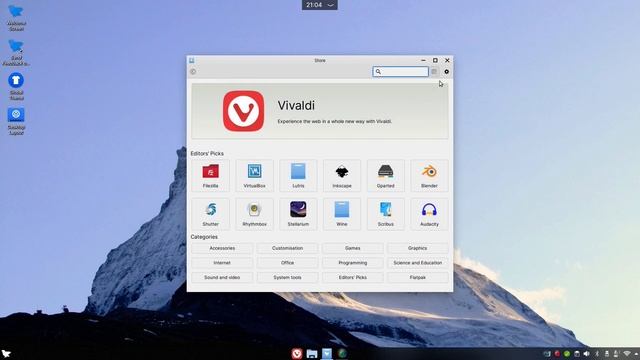Click the Vivaldi logo in the featured banner

pyautogui.click(x=244, y=111)
